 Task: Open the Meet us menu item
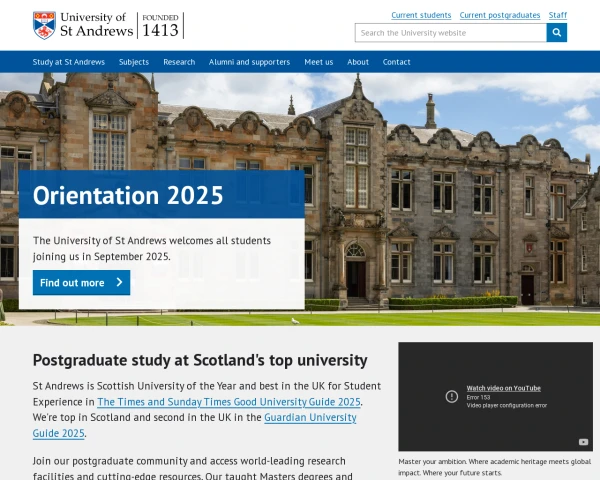point(319,62)
